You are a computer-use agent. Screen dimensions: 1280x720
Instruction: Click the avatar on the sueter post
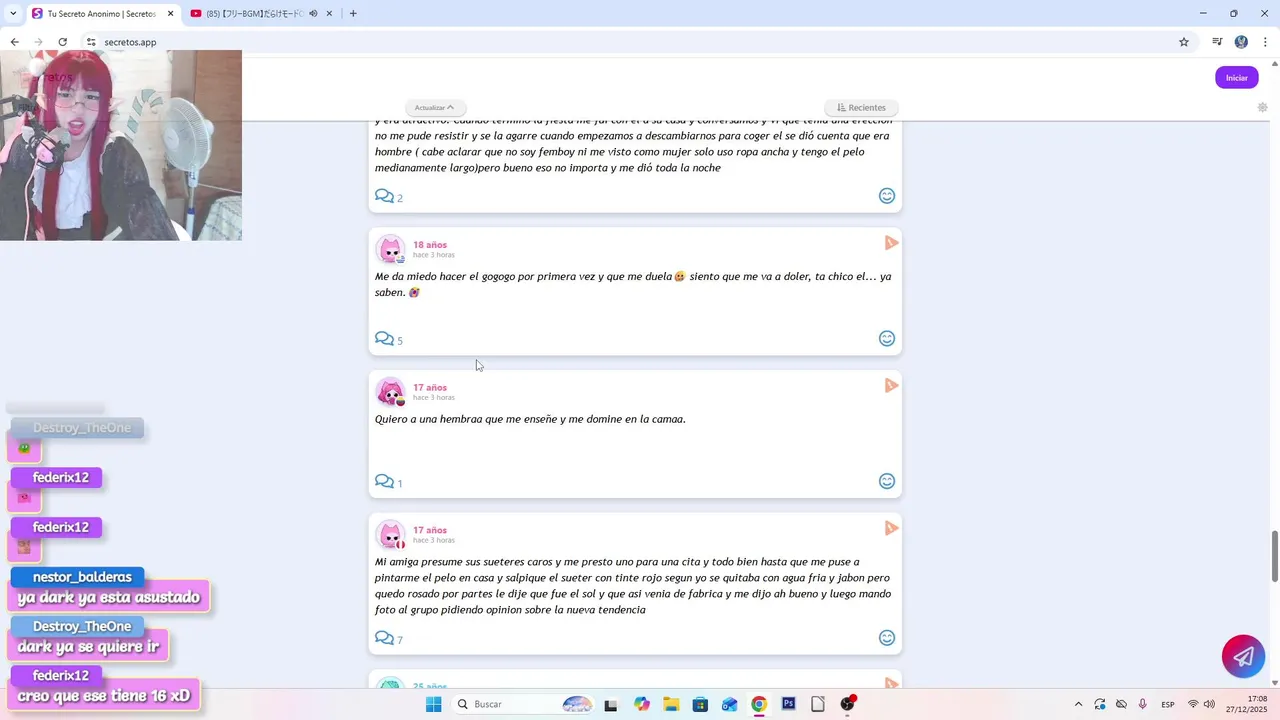390,535
